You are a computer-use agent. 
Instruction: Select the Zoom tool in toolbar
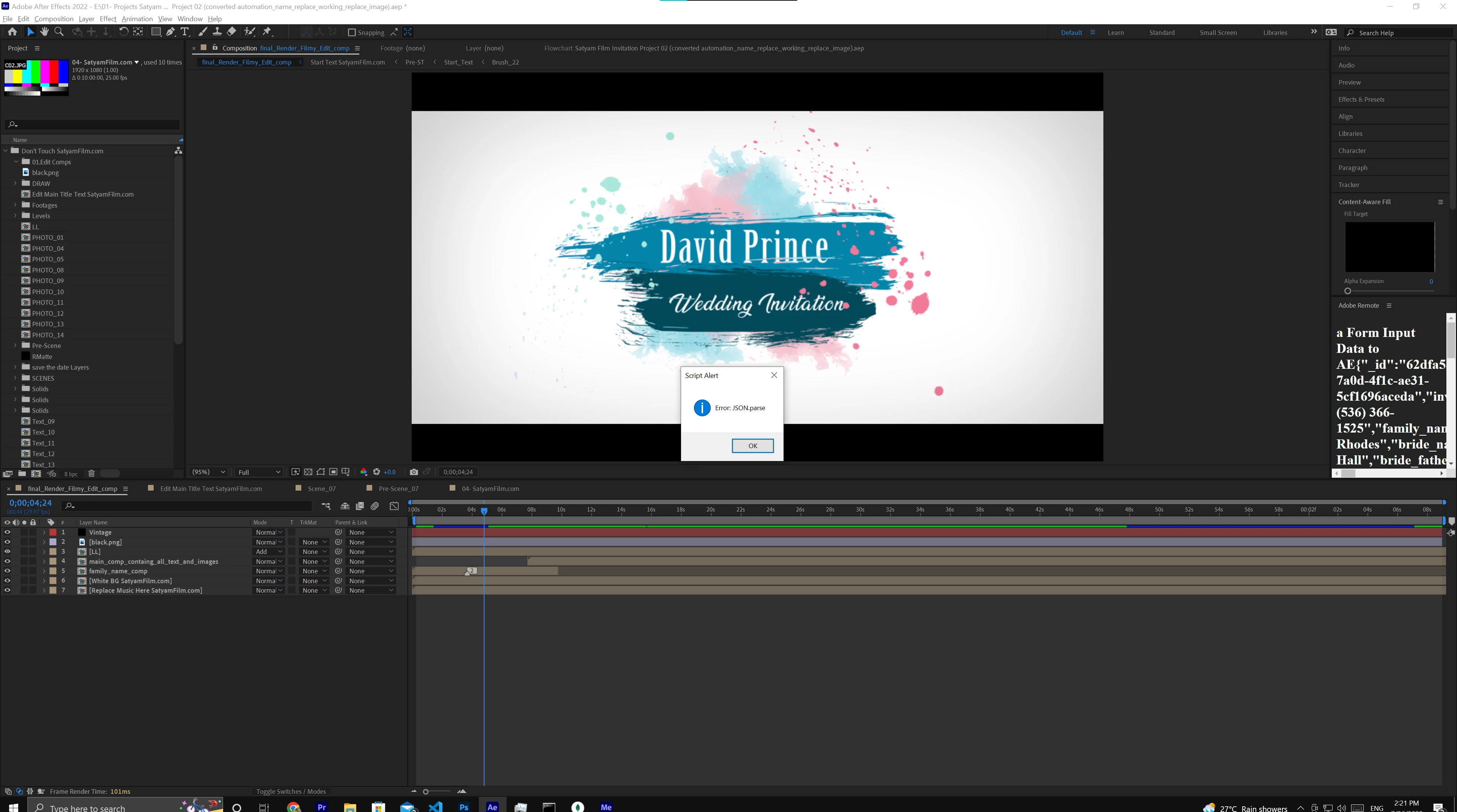coord(59,31)
